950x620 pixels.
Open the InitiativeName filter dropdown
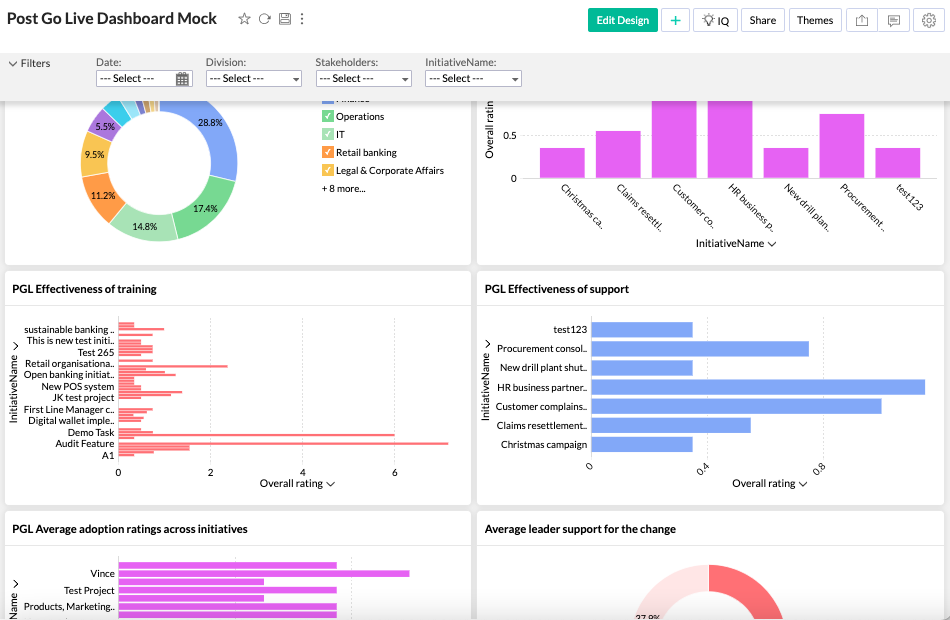point(473,79)
